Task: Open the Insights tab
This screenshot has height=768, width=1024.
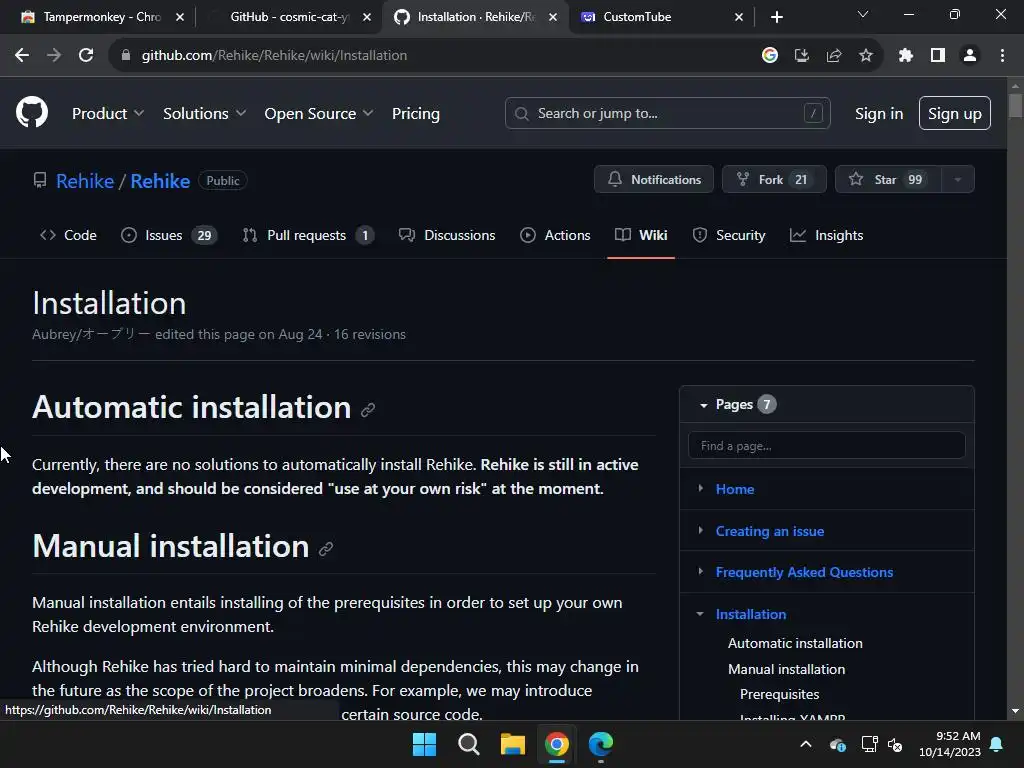Action: [826, 235]
